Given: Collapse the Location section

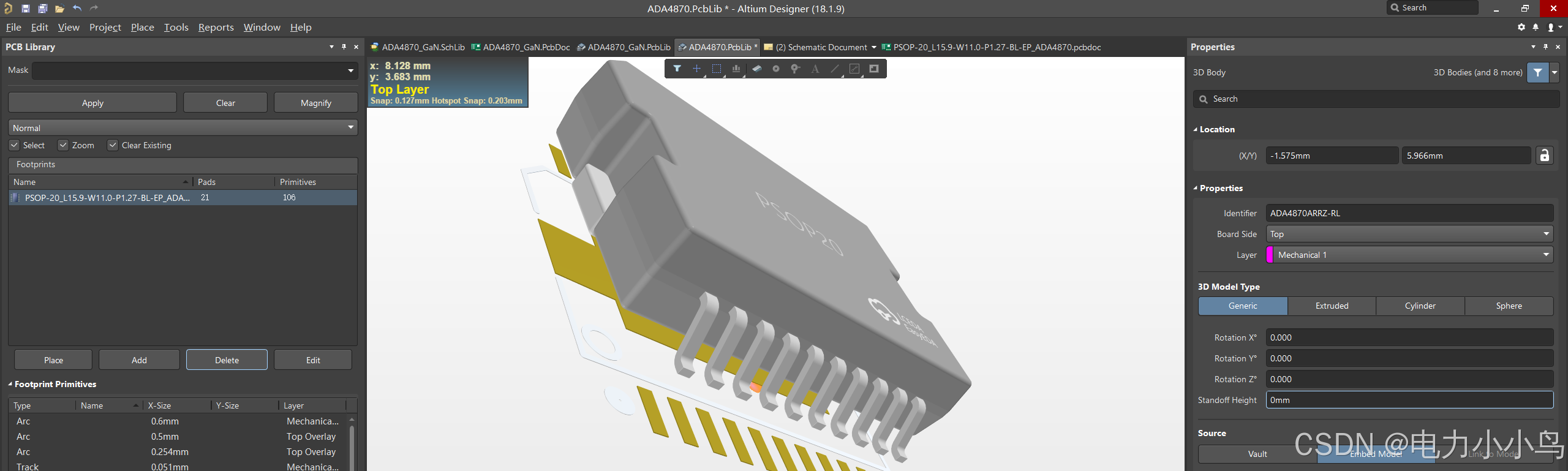Looking at the screenshot, I should 1196,129.
